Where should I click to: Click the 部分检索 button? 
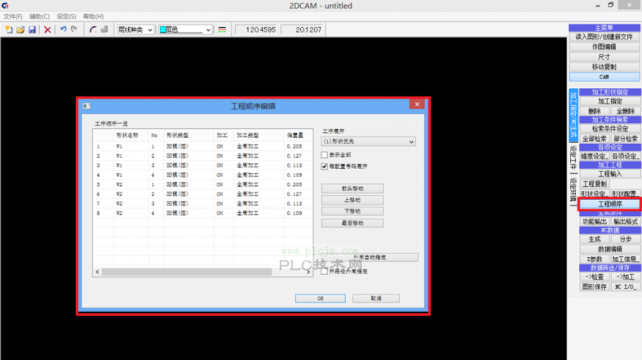coord(625,139)
